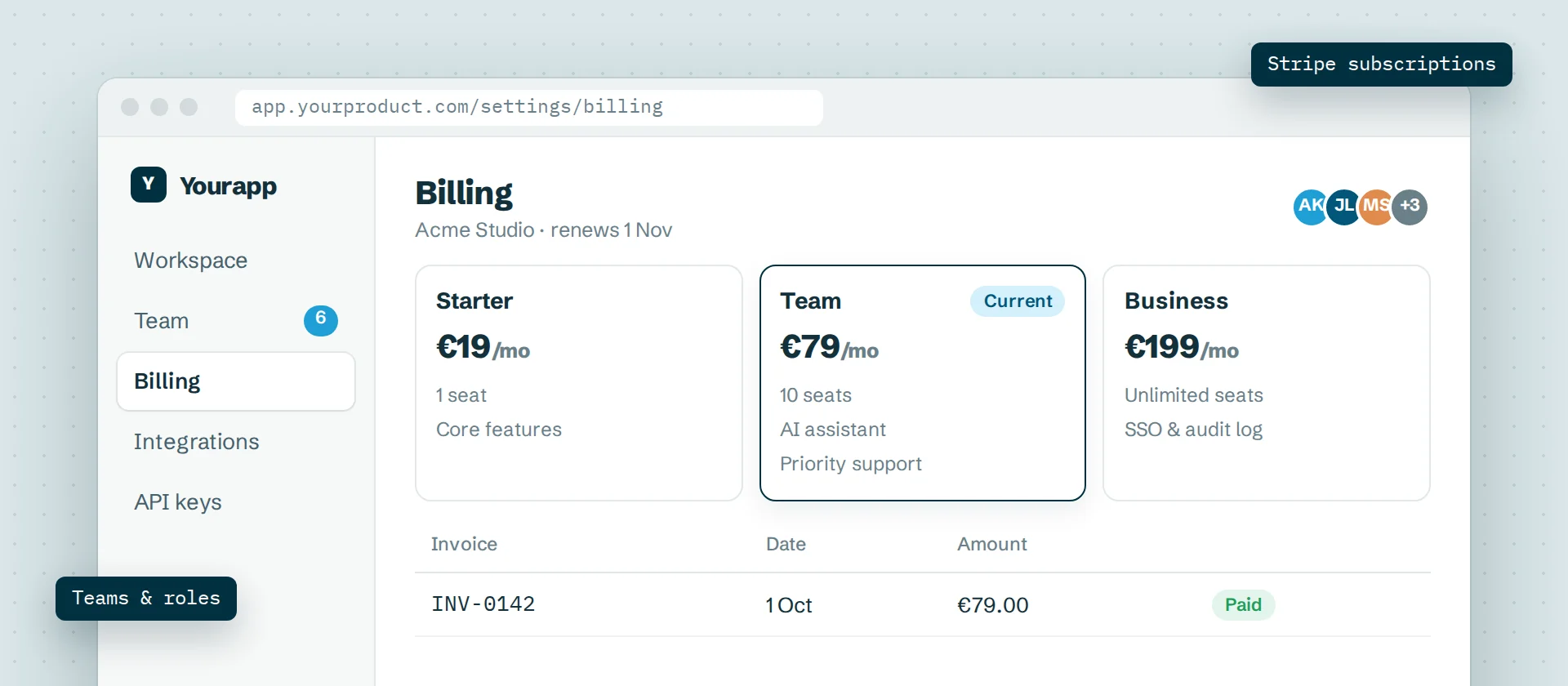
Task: Select the Billing sidebar item
Action: tap(236, 381)
